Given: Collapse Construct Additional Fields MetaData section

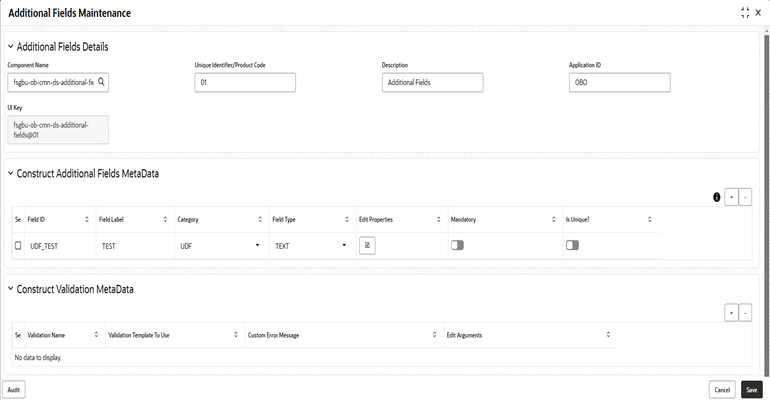Looking at the screenshot, I should coord(10,173).
